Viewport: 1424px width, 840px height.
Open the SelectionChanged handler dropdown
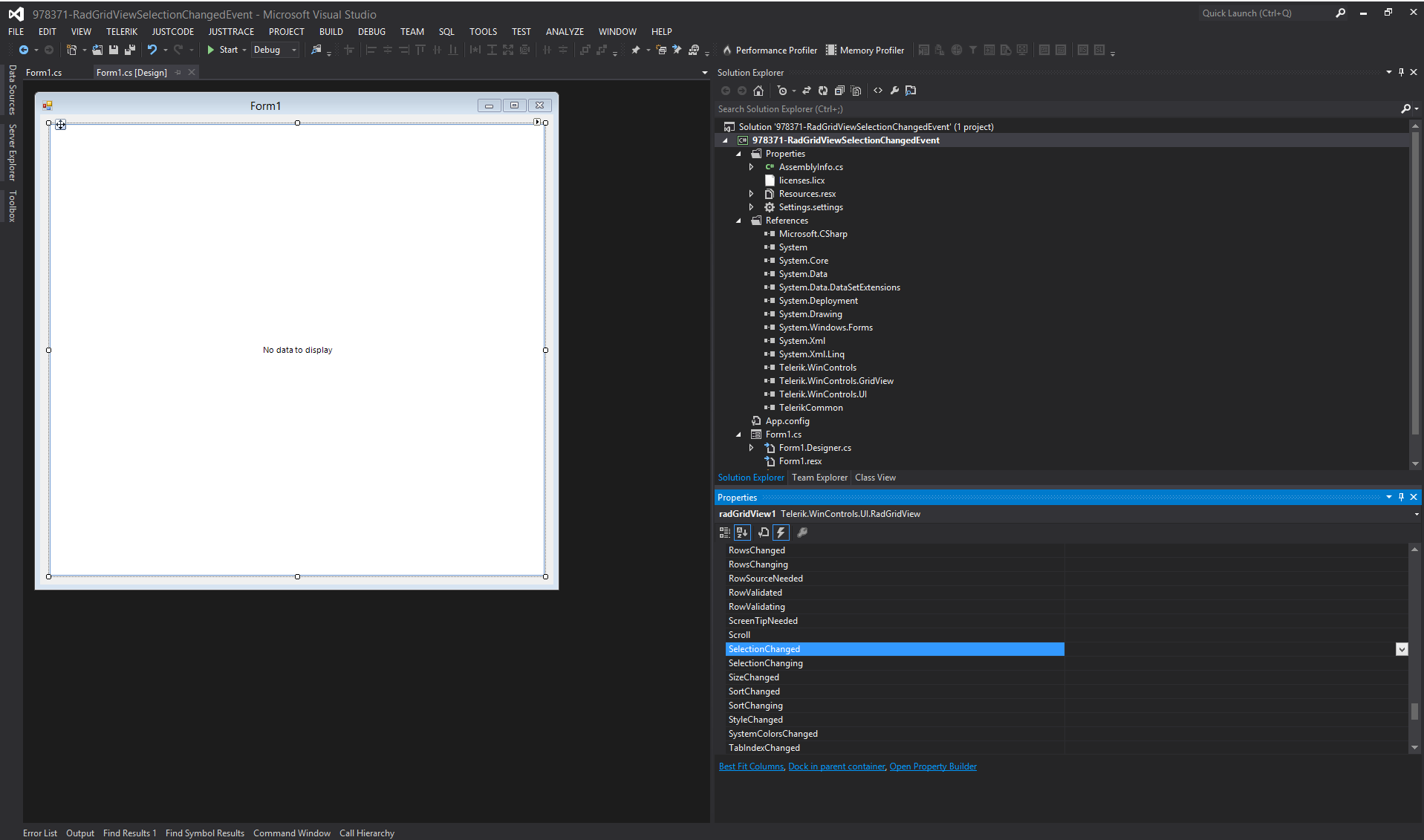[x=1401, y=649]
